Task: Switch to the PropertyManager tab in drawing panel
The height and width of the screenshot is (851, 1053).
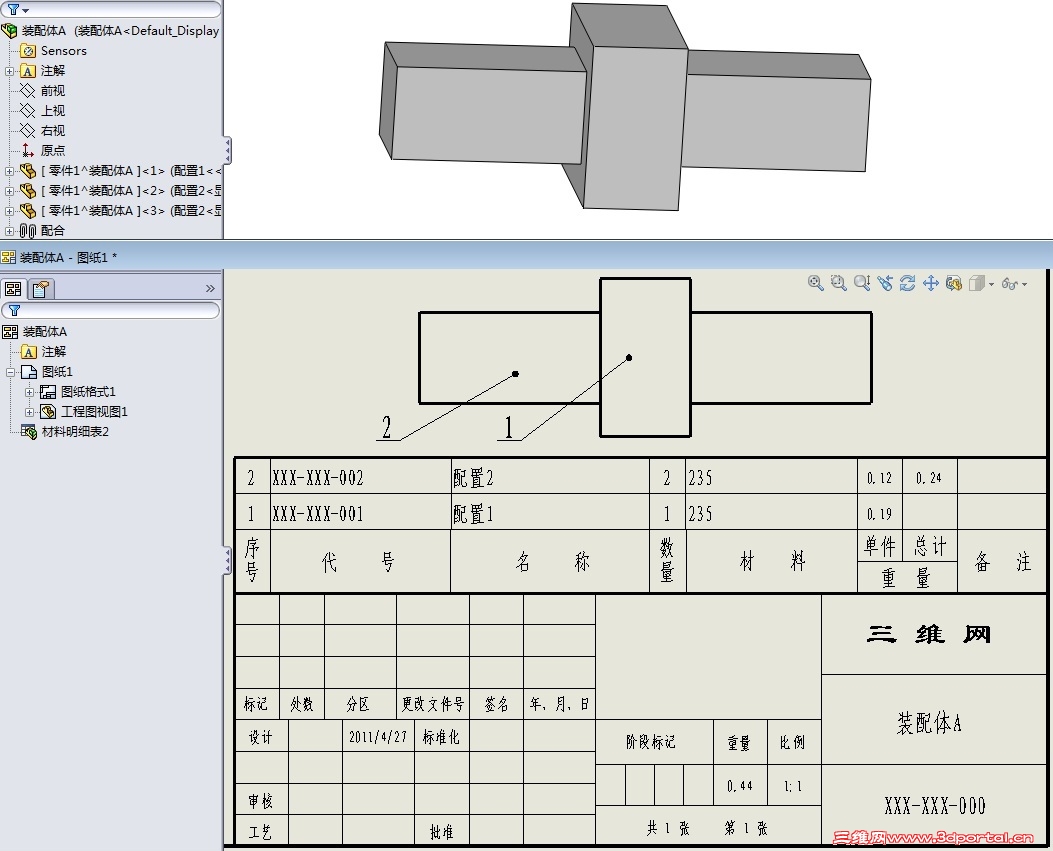Action: 40,289
